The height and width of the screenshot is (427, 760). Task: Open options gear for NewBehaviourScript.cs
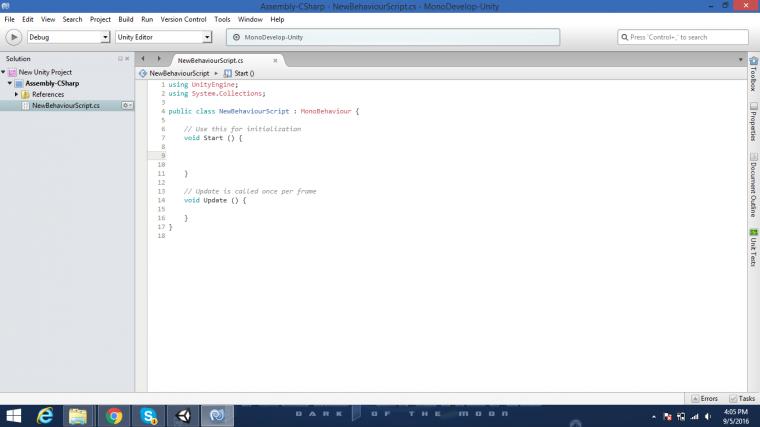[127, 106]
